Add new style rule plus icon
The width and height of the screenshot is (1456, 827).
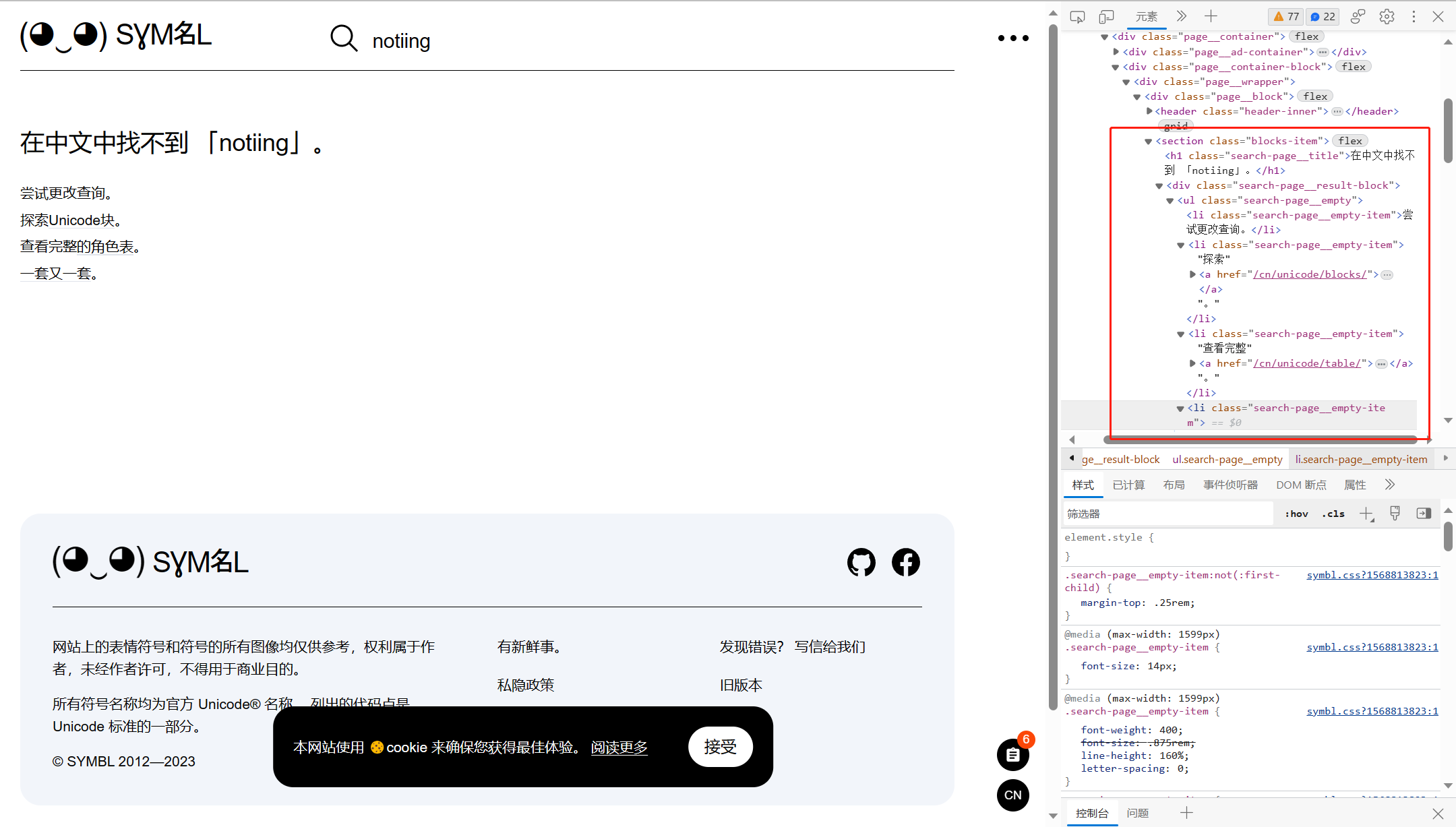coord(1366,514)
